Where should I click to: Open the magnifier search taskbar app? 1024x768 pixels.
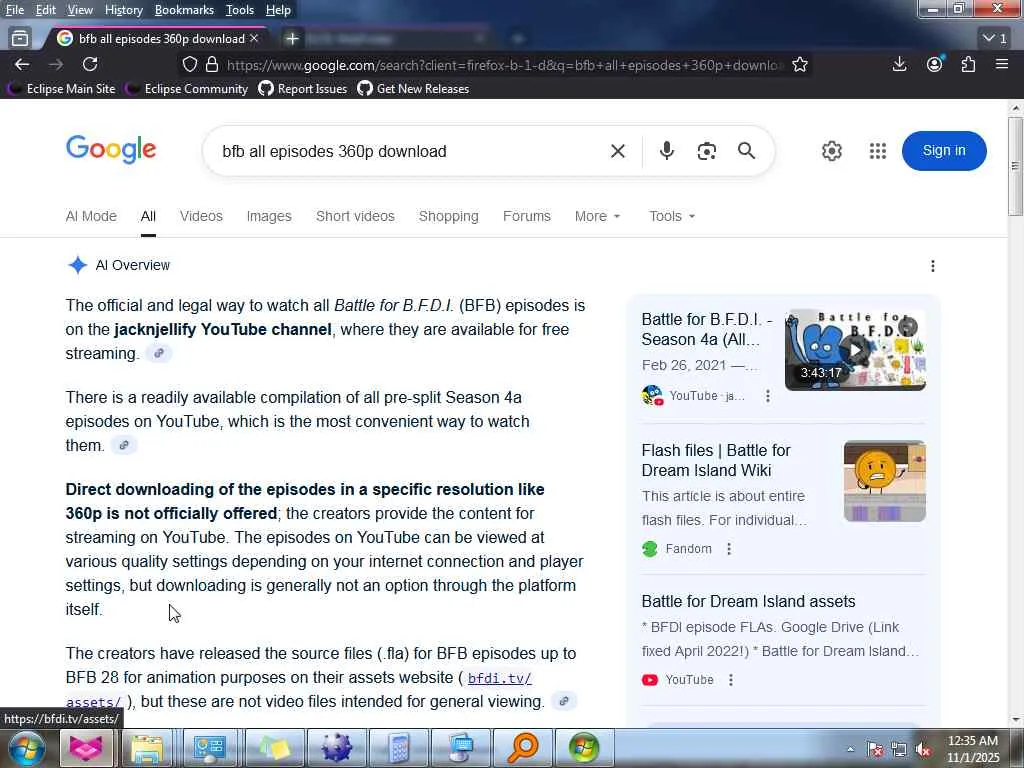point(522,748)
